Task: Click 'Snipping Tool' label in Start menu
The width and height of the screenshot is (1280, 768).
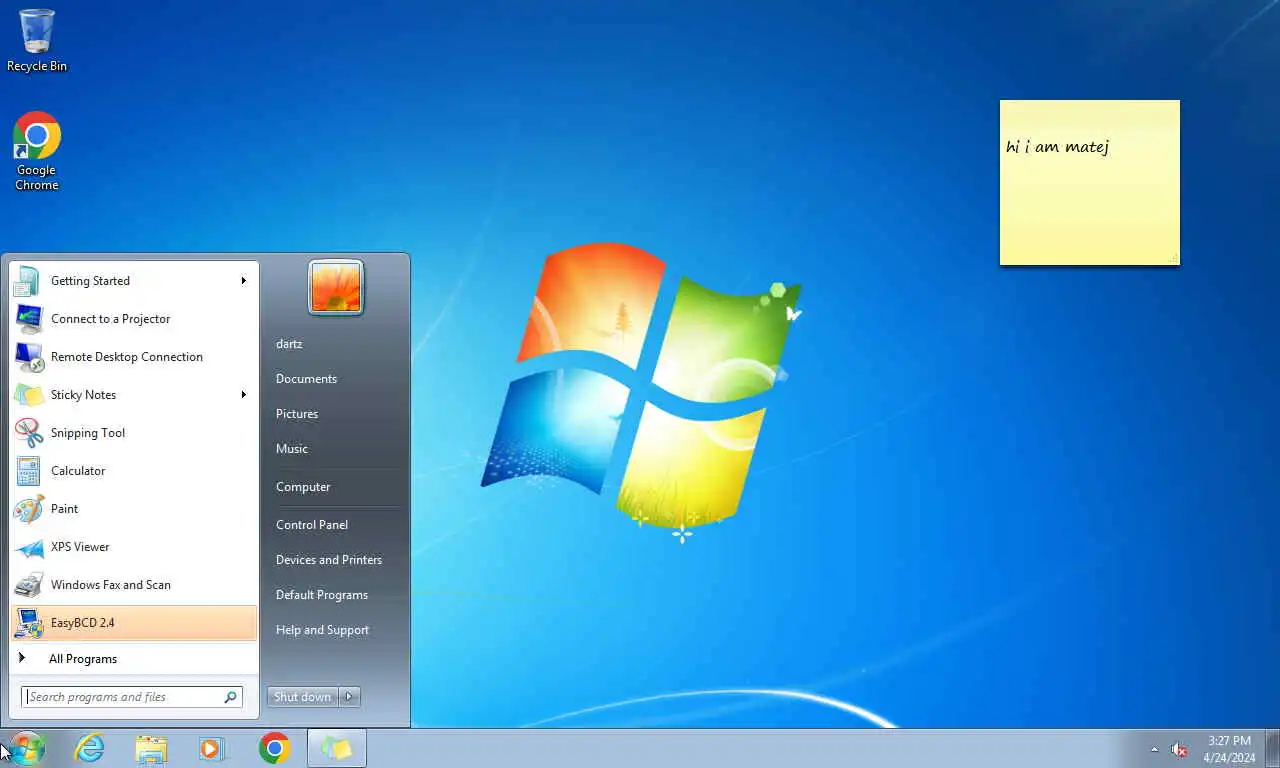Action: point(88,433)
